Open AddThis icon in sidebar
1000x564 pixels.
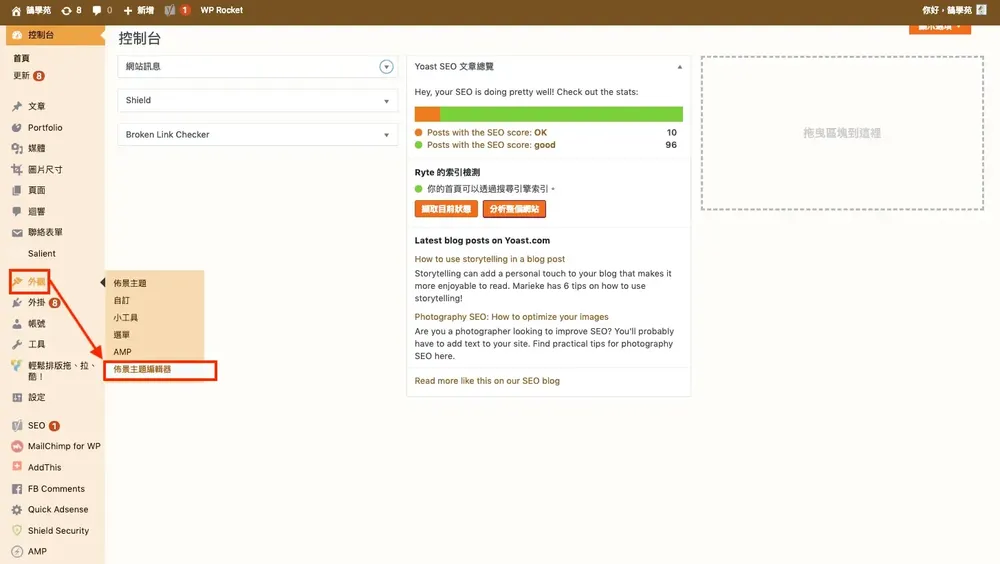17,467
